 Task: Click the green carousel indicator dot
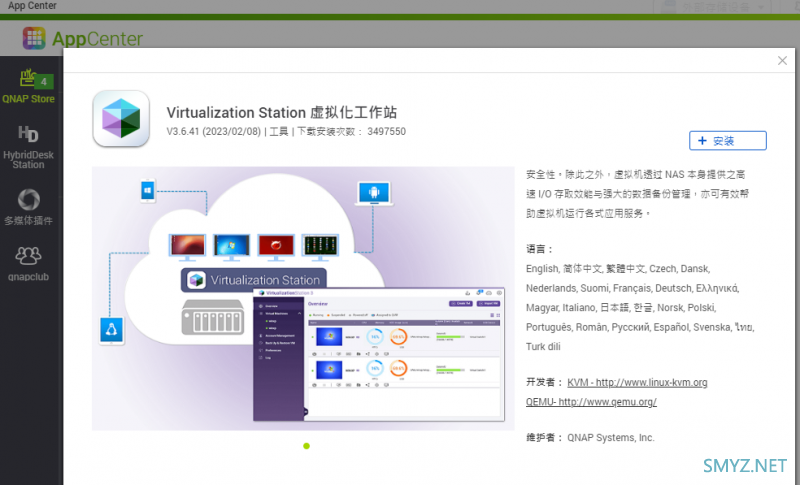click(x=306, y=446)
